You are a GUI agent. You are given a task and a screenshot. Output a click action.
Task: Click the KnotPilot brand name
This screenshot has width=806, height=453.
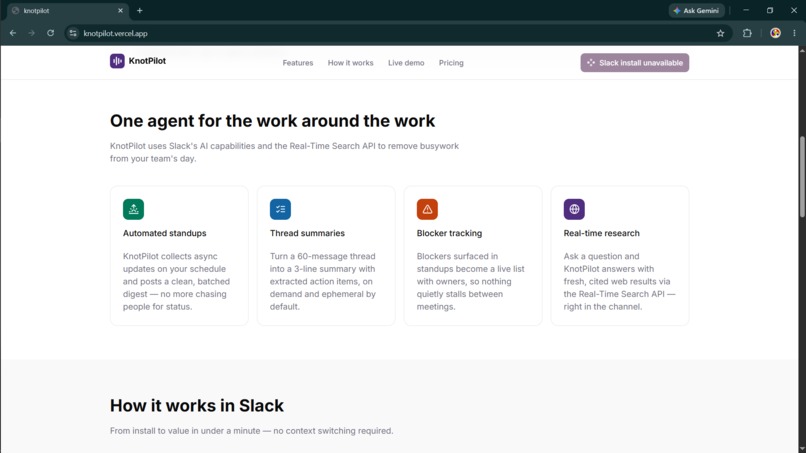[x=147, y=61]
